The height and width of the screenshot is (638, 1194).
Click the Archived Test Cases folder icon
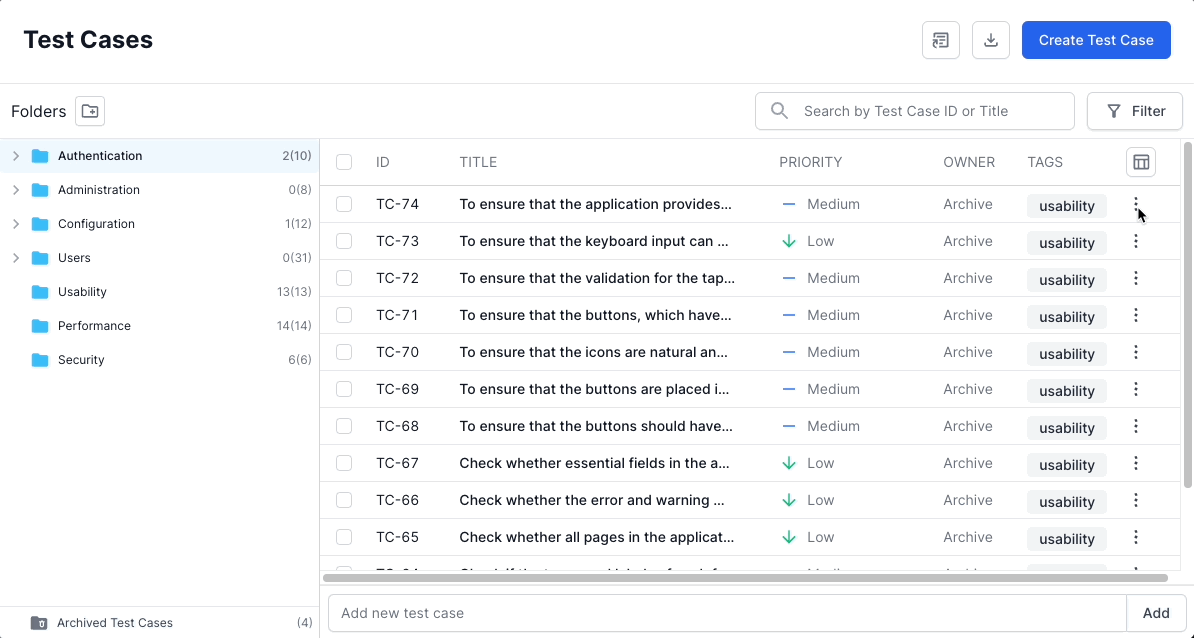39,623
